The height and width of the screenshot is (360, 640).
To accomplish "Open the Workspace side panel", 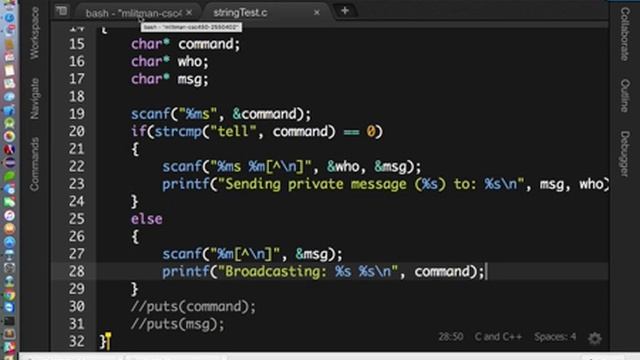I will 35,33.
